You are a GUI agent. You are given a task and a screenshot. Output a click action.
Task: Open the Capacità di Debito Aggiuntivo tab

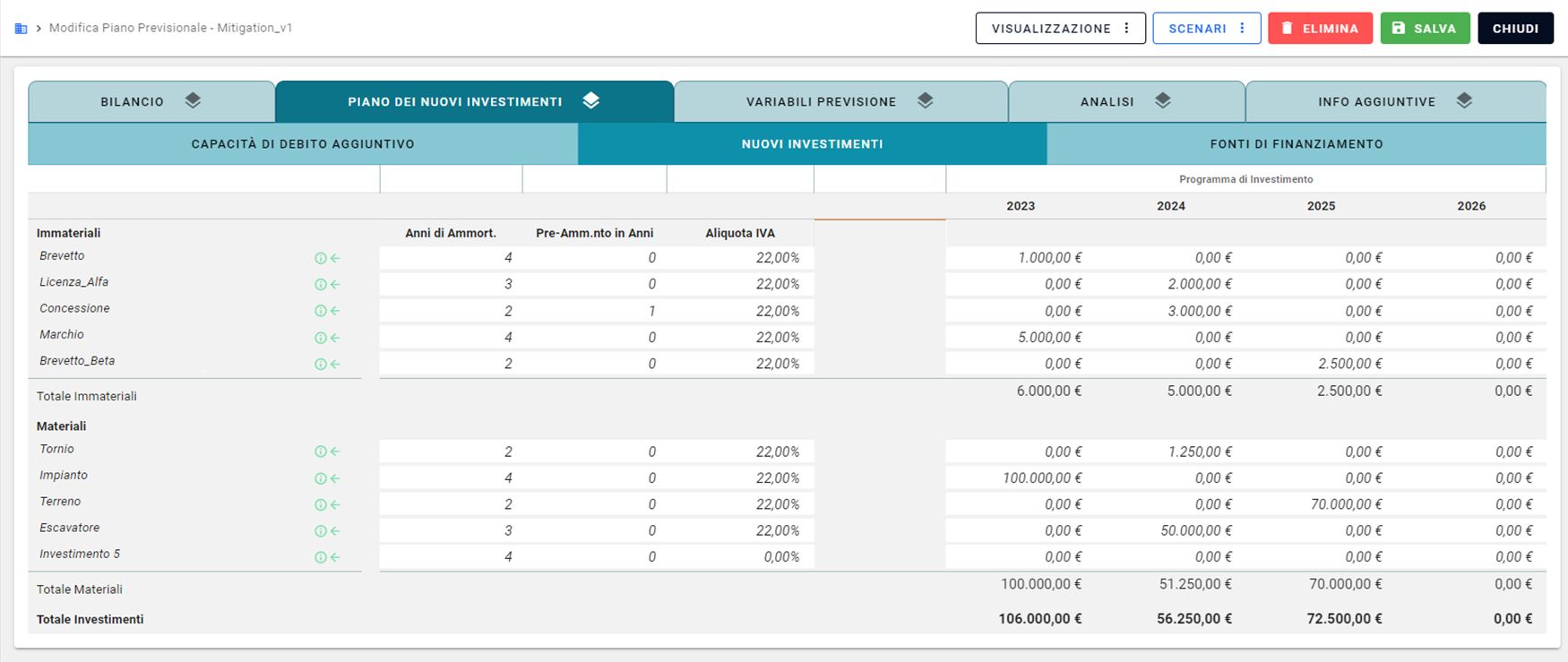click(303, 143)
